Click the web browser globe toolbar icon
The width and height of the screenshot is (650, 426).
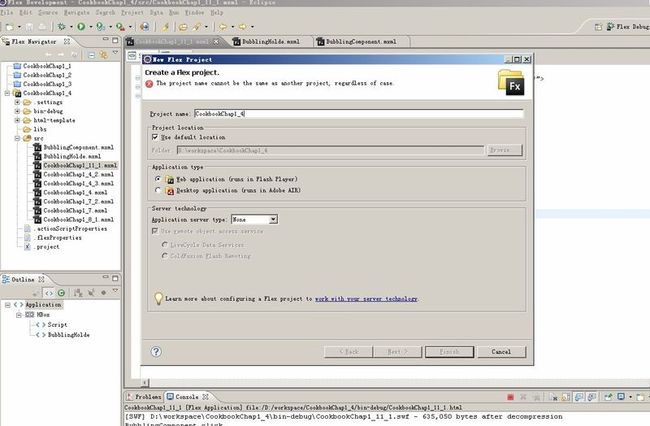[144, 27]
